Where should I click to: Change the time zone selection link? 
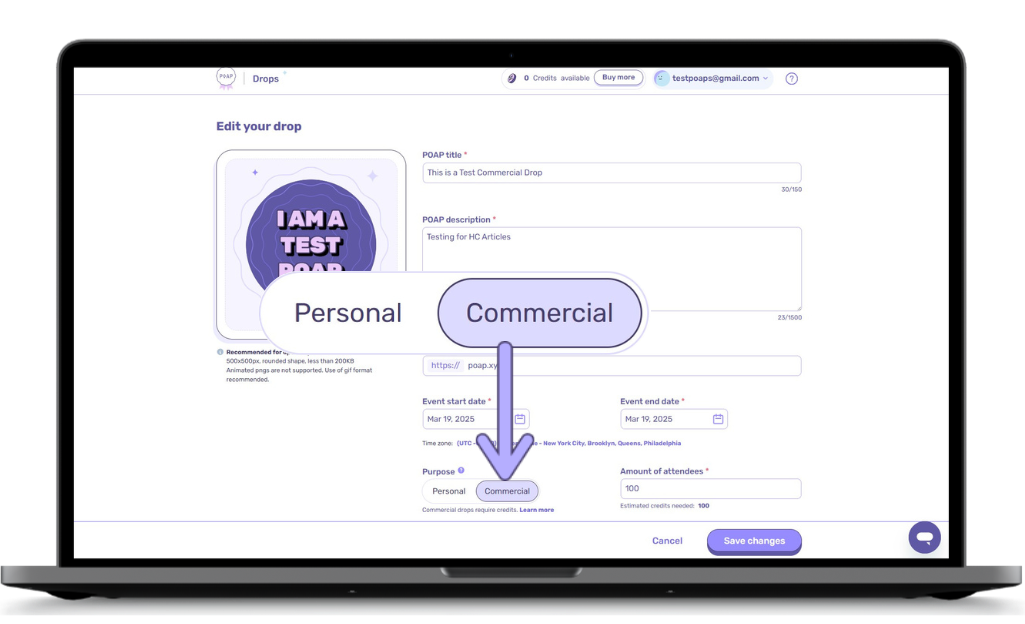coord(611,443)
